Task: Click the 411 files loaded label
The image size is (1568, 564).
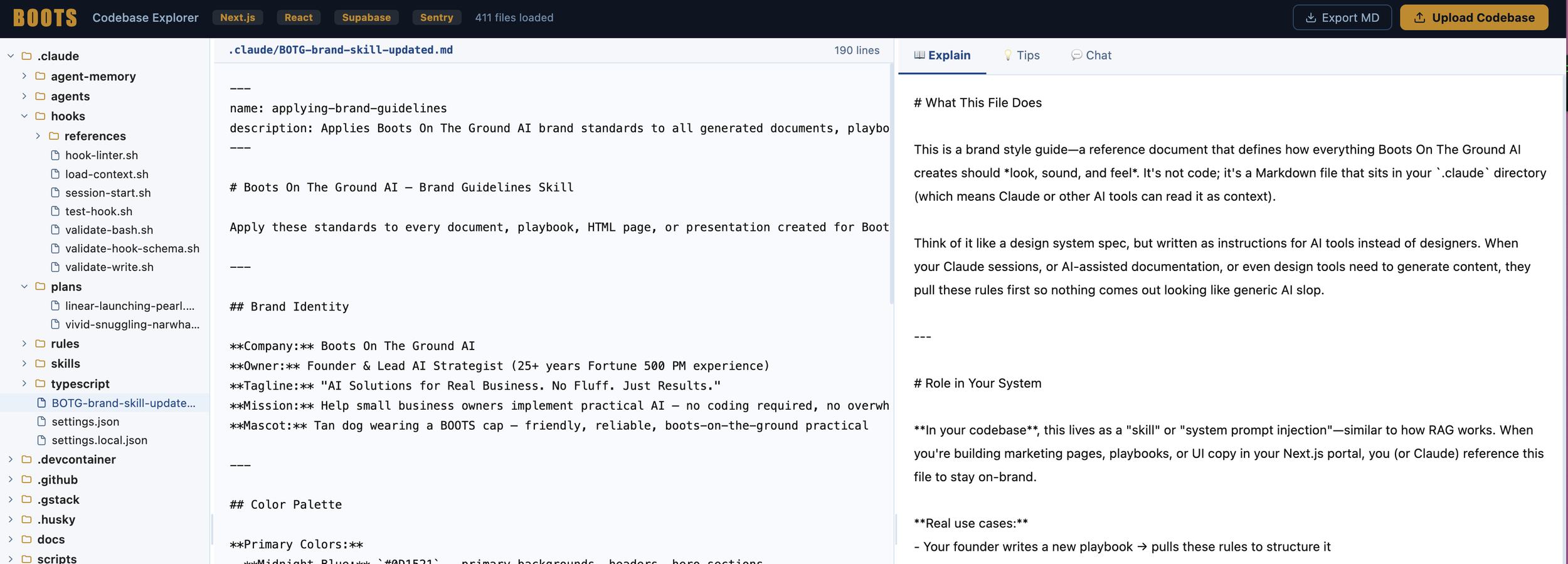Action: click(x=514, y=18)
